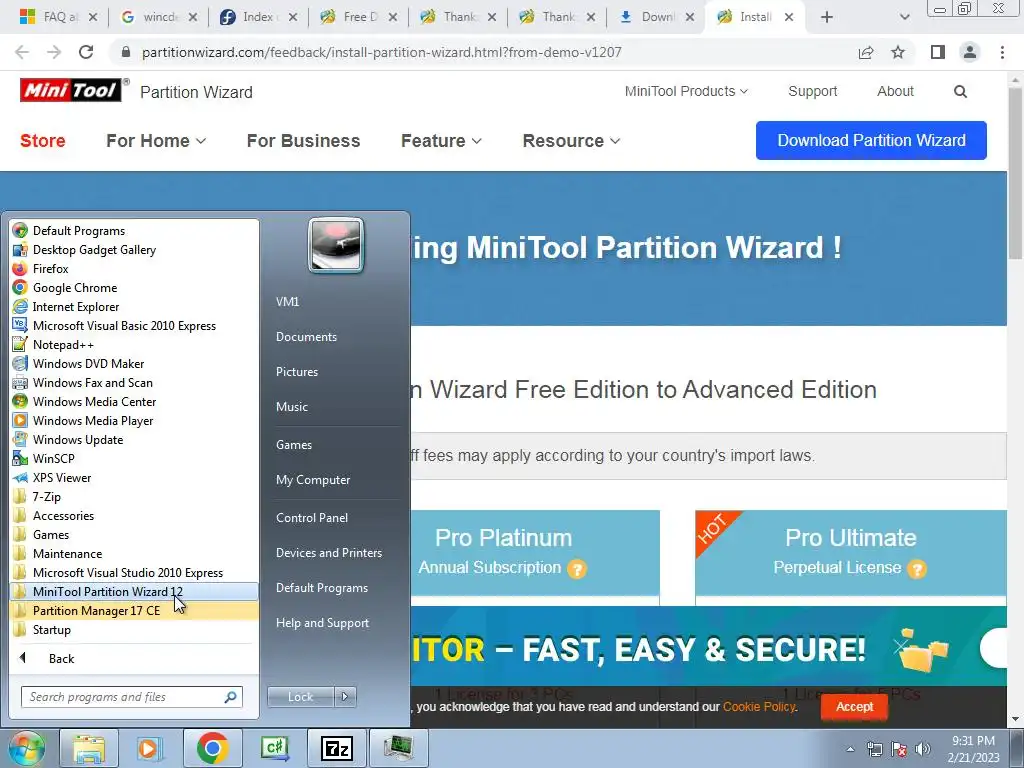Open Devices and Printers

[x=328, y=552]
